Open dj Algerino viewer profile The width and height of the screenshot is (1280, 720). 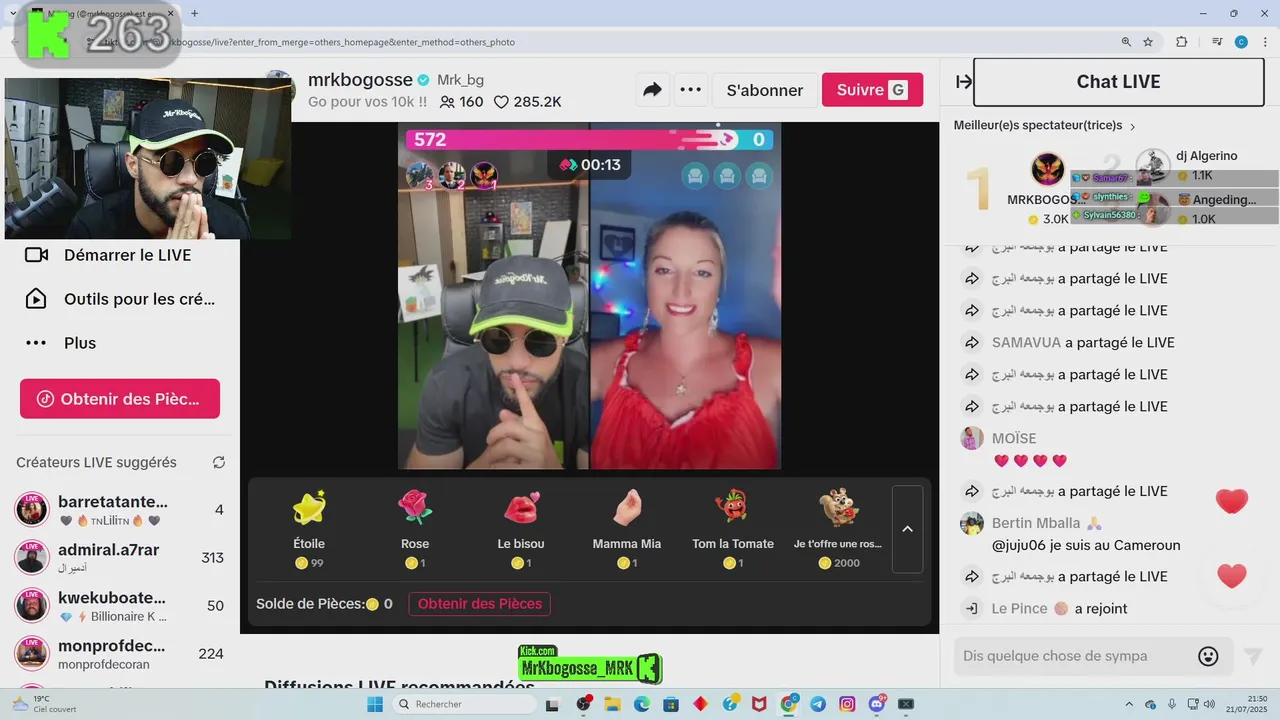(1206, 156)
